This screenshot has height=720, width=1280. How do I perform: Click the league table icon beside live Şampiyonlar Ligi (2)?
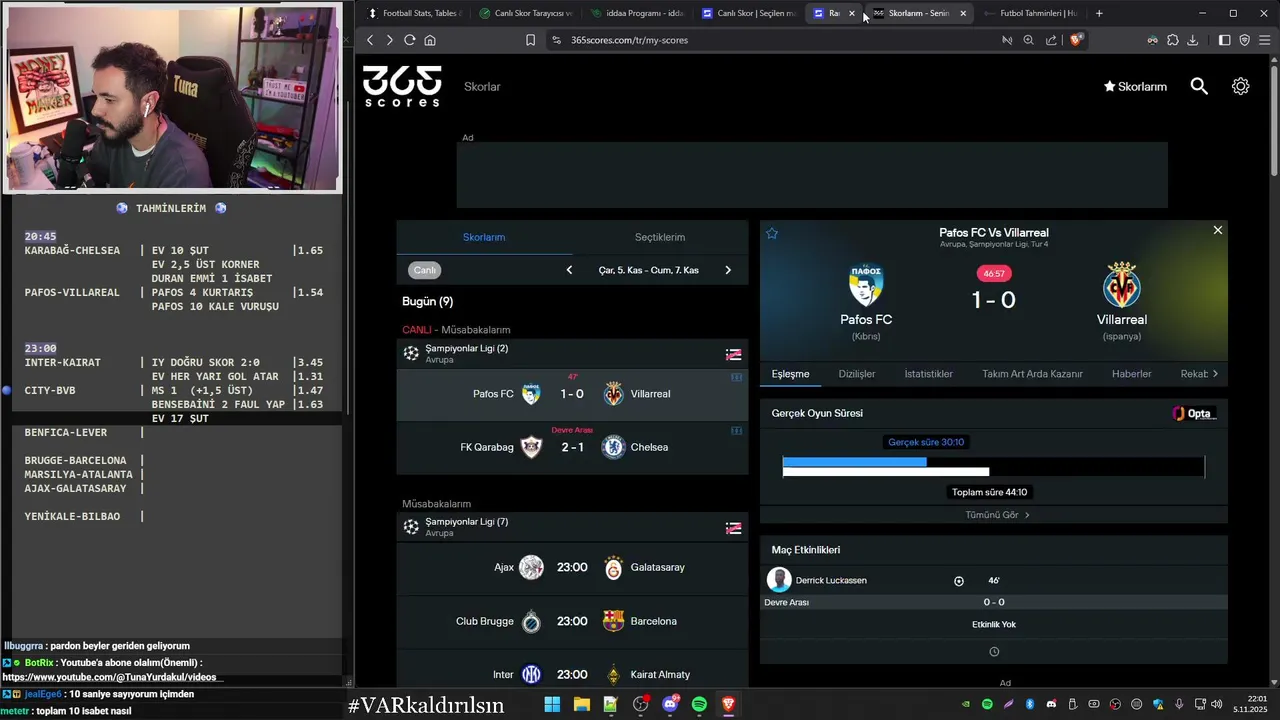tap(734, 354)
